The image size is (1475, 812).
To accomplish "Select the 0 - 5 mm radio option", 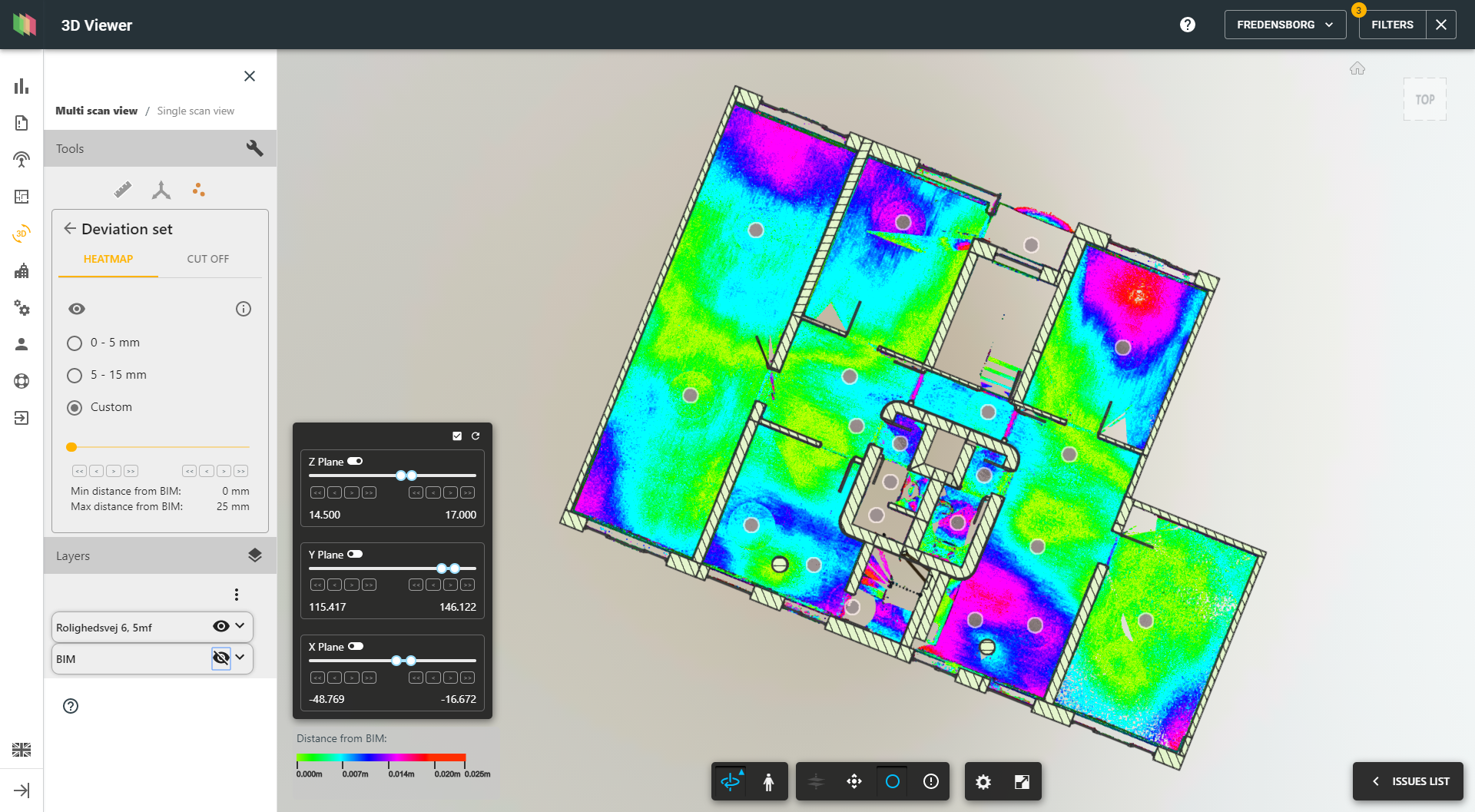I will tap(75, 343).
